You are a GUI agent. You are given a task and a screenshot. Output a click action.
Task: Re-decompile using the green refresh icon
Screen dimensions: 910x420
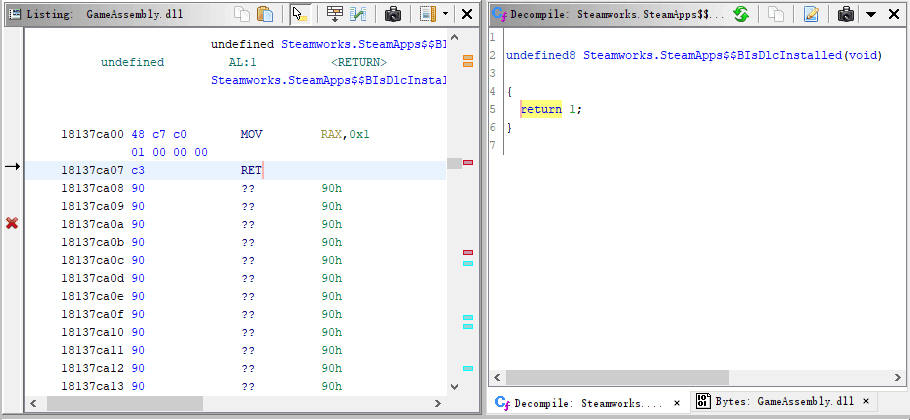pos(741,14)
